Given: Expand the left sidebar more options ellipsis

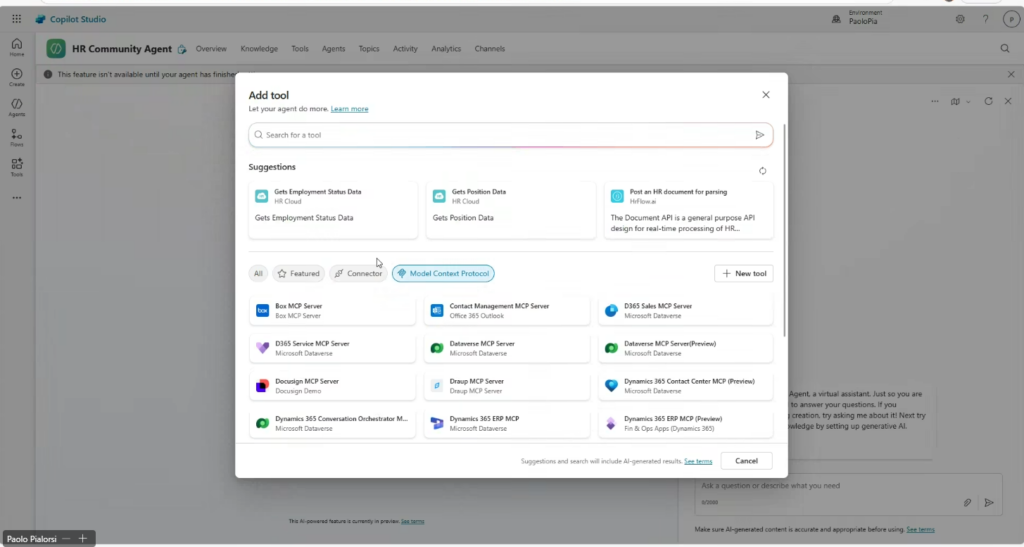Looking at the screenshot, I should click(x=17, y=197).
